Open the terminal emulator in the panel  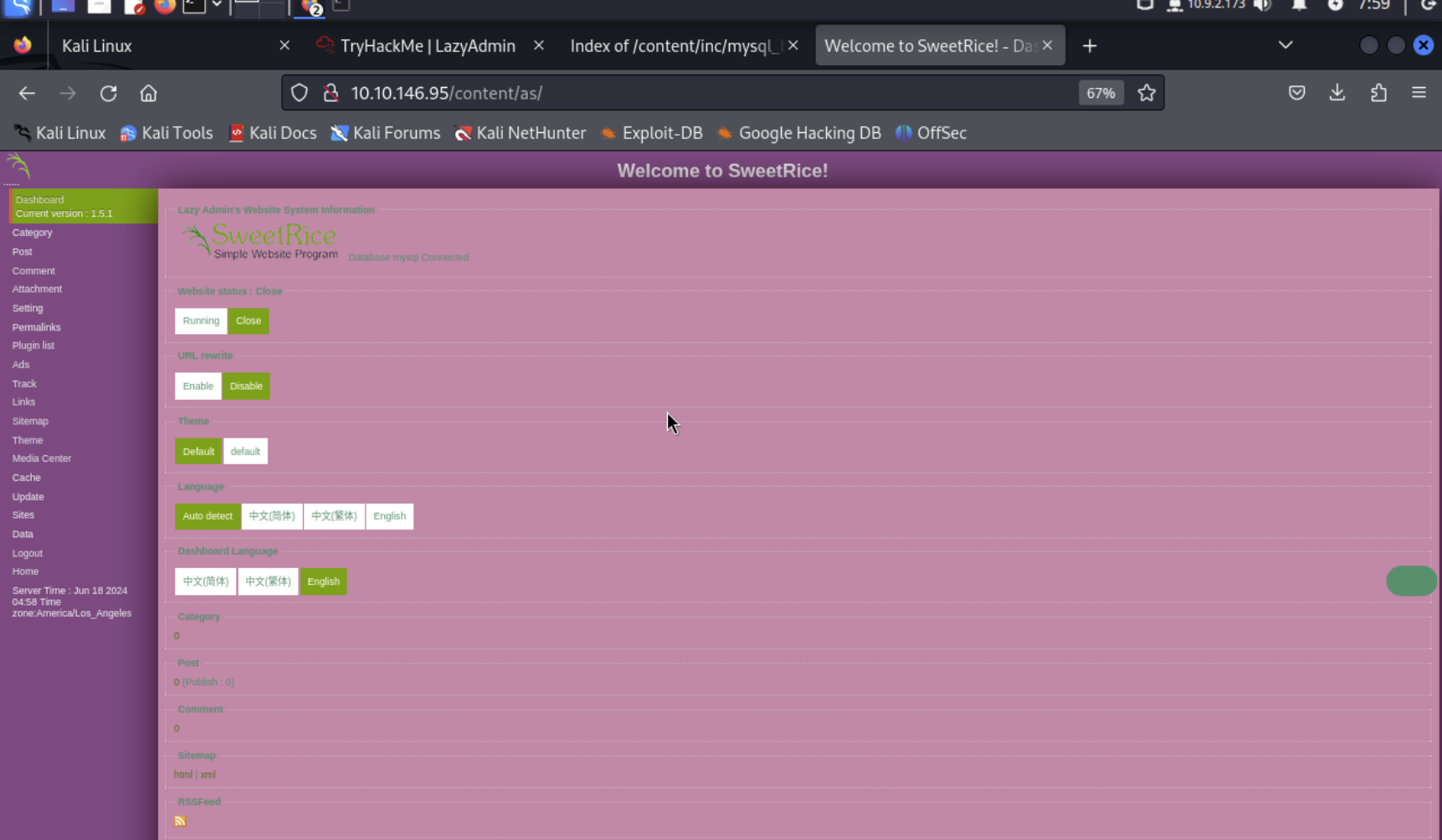pyautogui.click(x=194, y=7)
